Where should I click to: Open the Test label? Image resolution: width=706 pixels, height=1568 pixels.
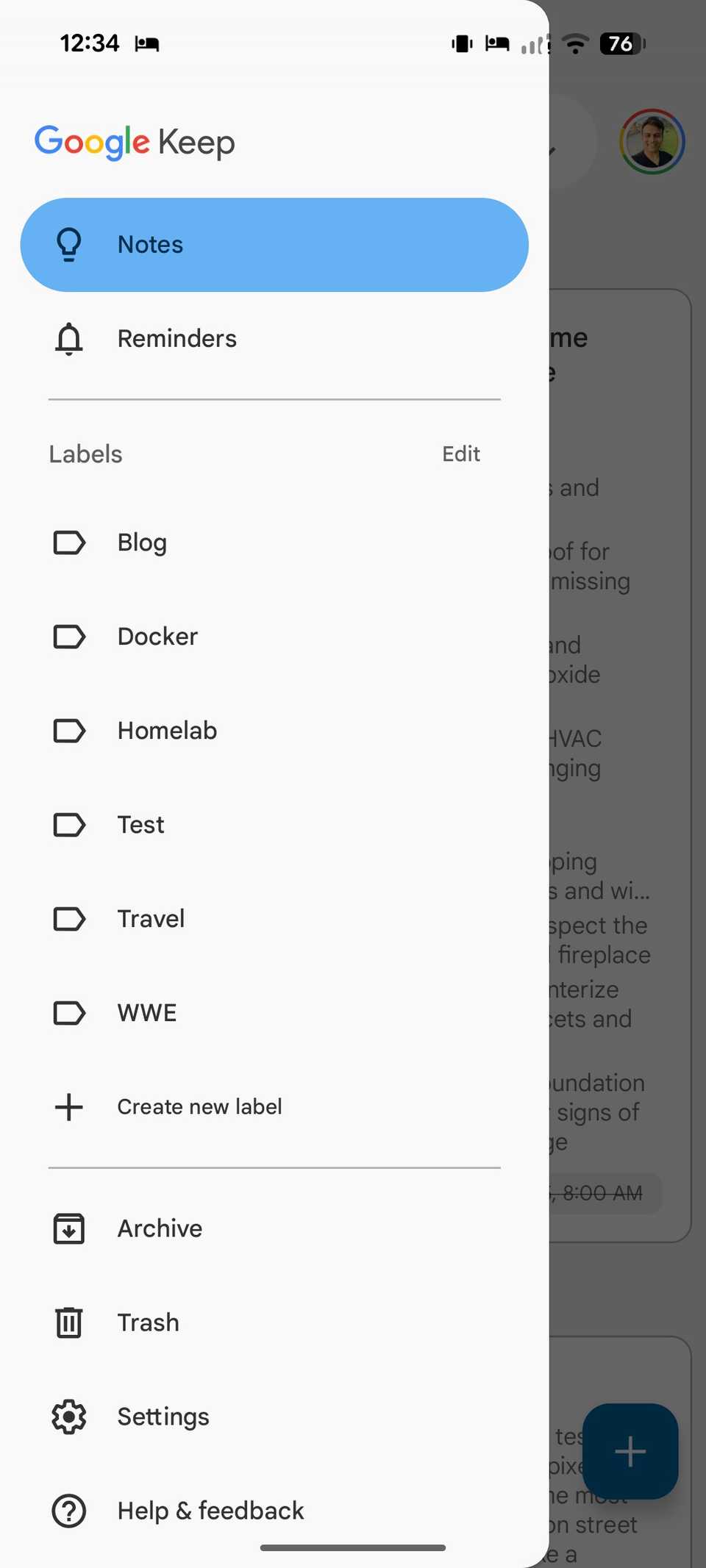pyautogui.click(x=140, y=825)
